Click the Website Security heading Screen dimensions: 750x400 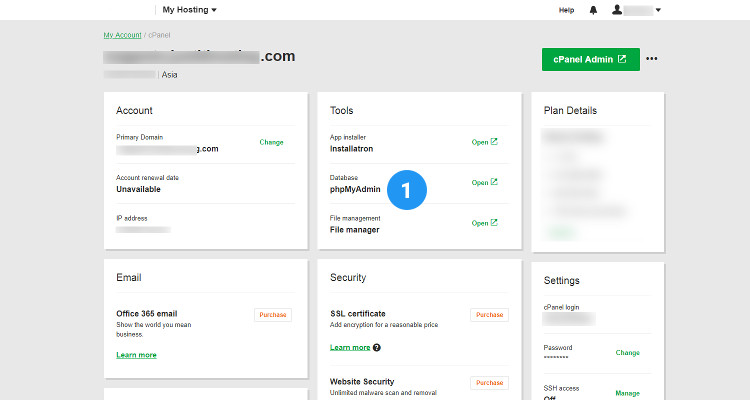click(362, 382)
